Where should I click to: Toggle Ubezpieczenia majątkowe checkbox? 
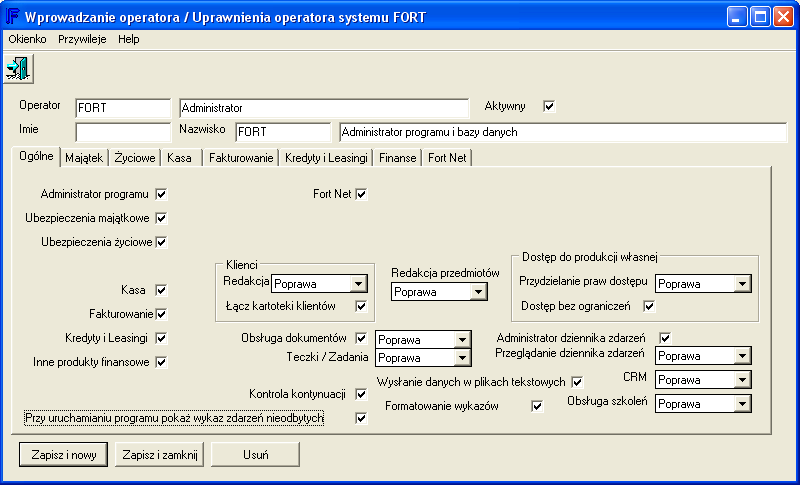pyautogui.click(x=161, y=218)
